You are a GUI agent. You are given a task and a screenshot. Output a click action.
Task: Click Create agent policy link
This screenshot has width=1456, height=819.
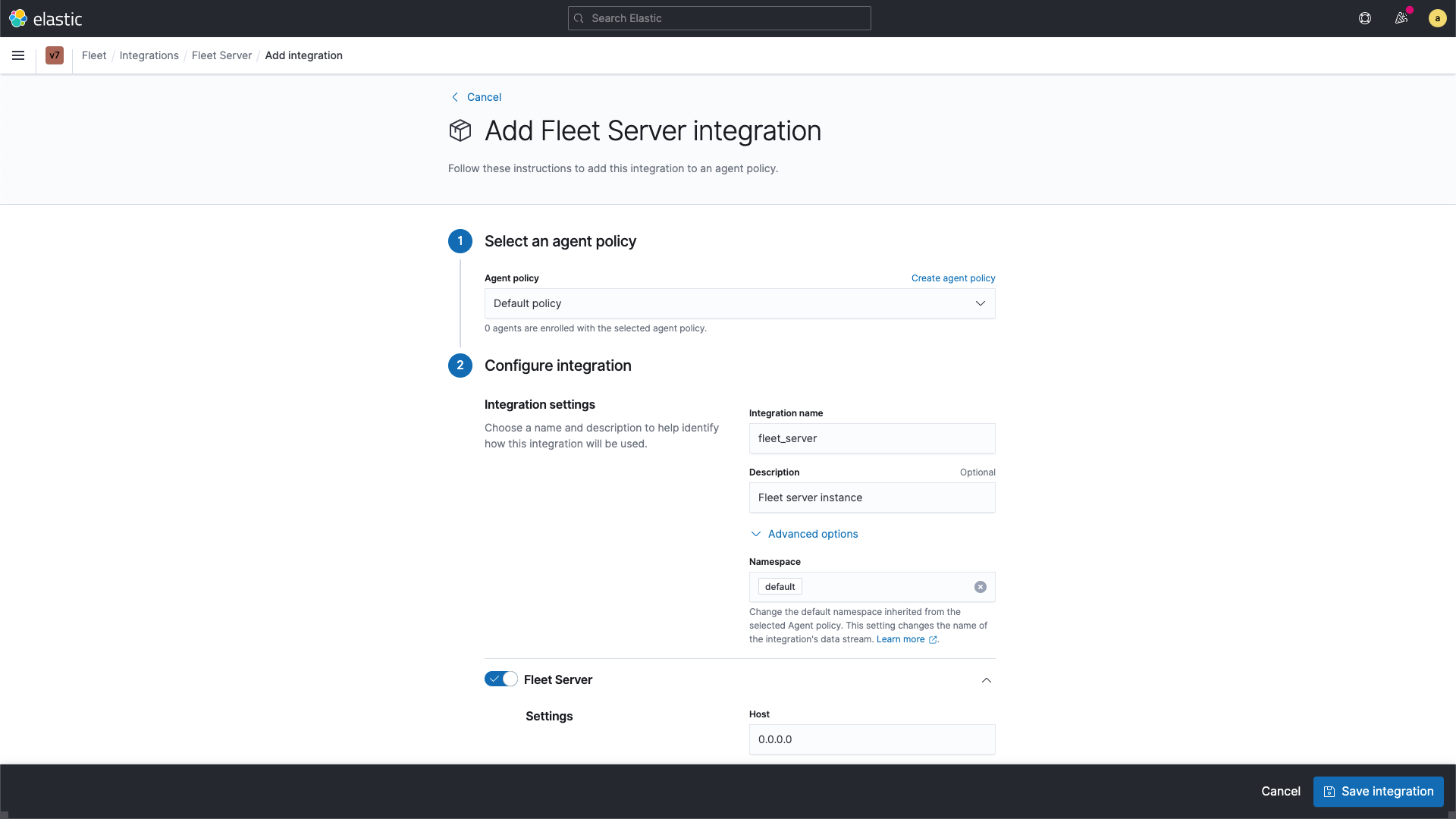953,278
